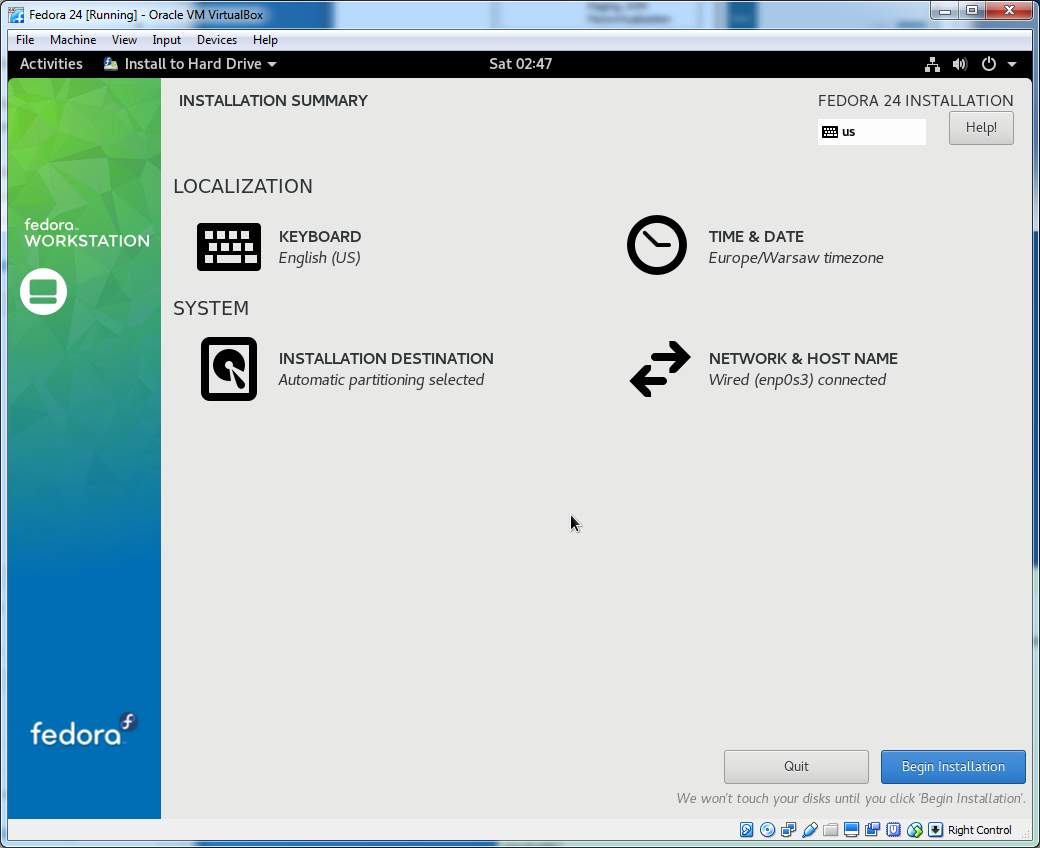Open the View menu
Image resolution: width=1040 pixels, height=848 pixels.
(x=124, y=40)
